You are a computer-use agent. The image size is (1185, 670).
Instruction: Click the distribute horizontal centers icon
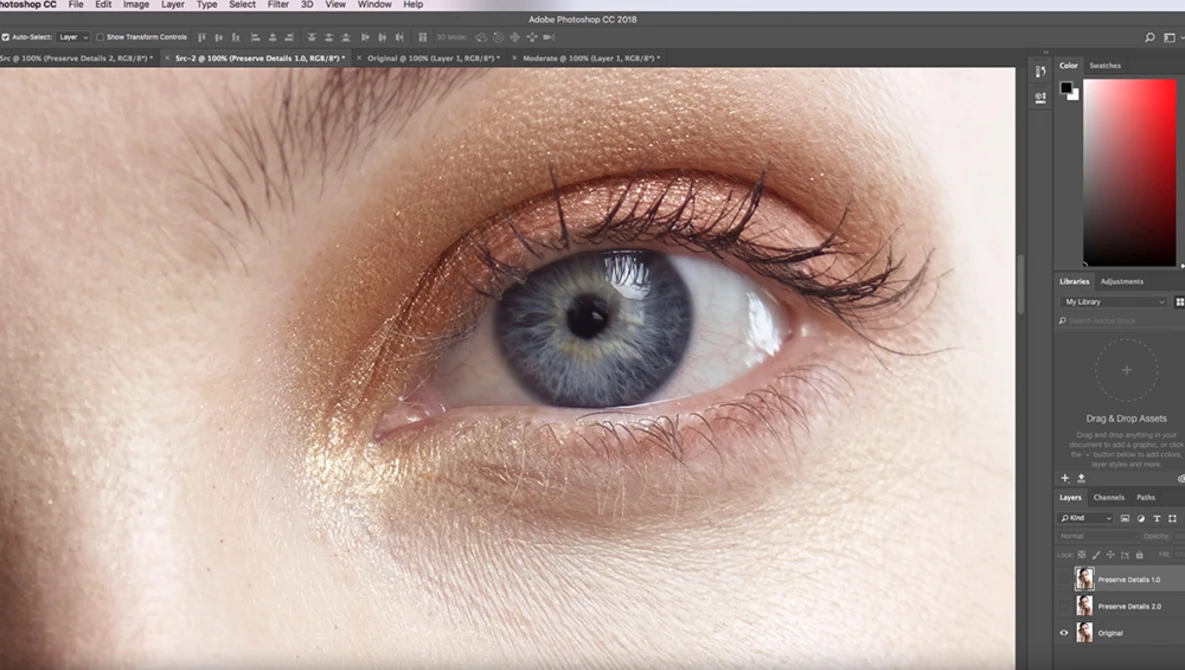coord(382,37)
